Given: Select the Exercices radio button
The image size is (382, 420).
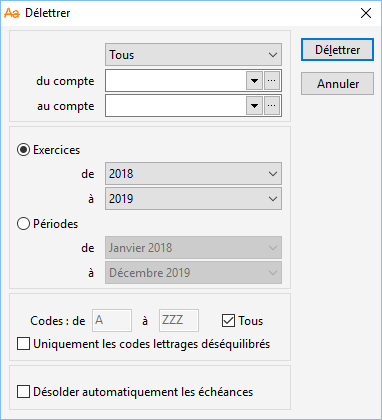Looking at the screenshot, I should pyautogui.click(x=23, y=150).
